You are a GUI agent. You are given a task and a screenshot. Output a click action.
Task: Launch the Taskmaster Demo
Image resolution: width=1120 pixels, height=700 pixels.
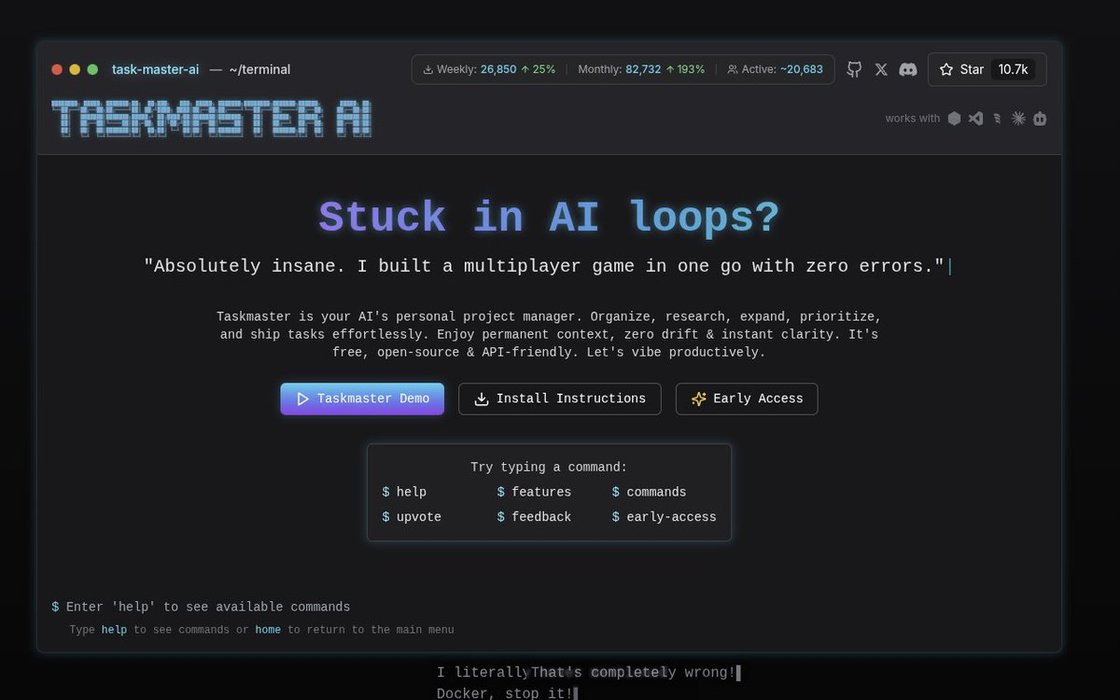click(362, 399)
